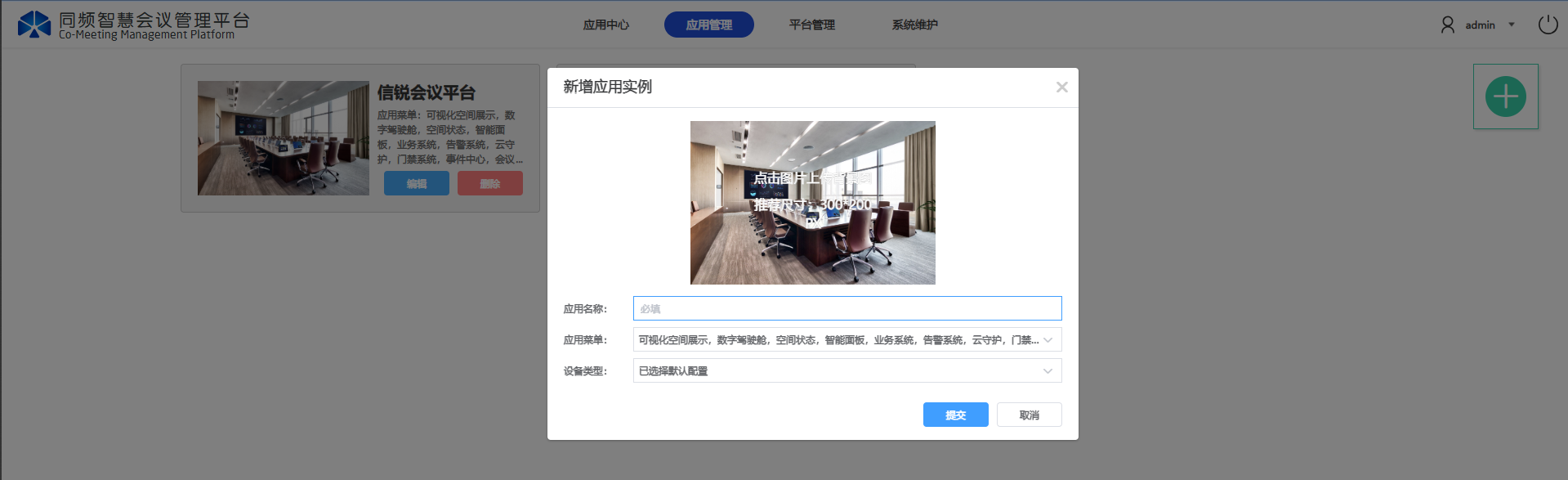Click the user avatar icon beside admin
1568x480 pixels.
[x=1447, y=25]
